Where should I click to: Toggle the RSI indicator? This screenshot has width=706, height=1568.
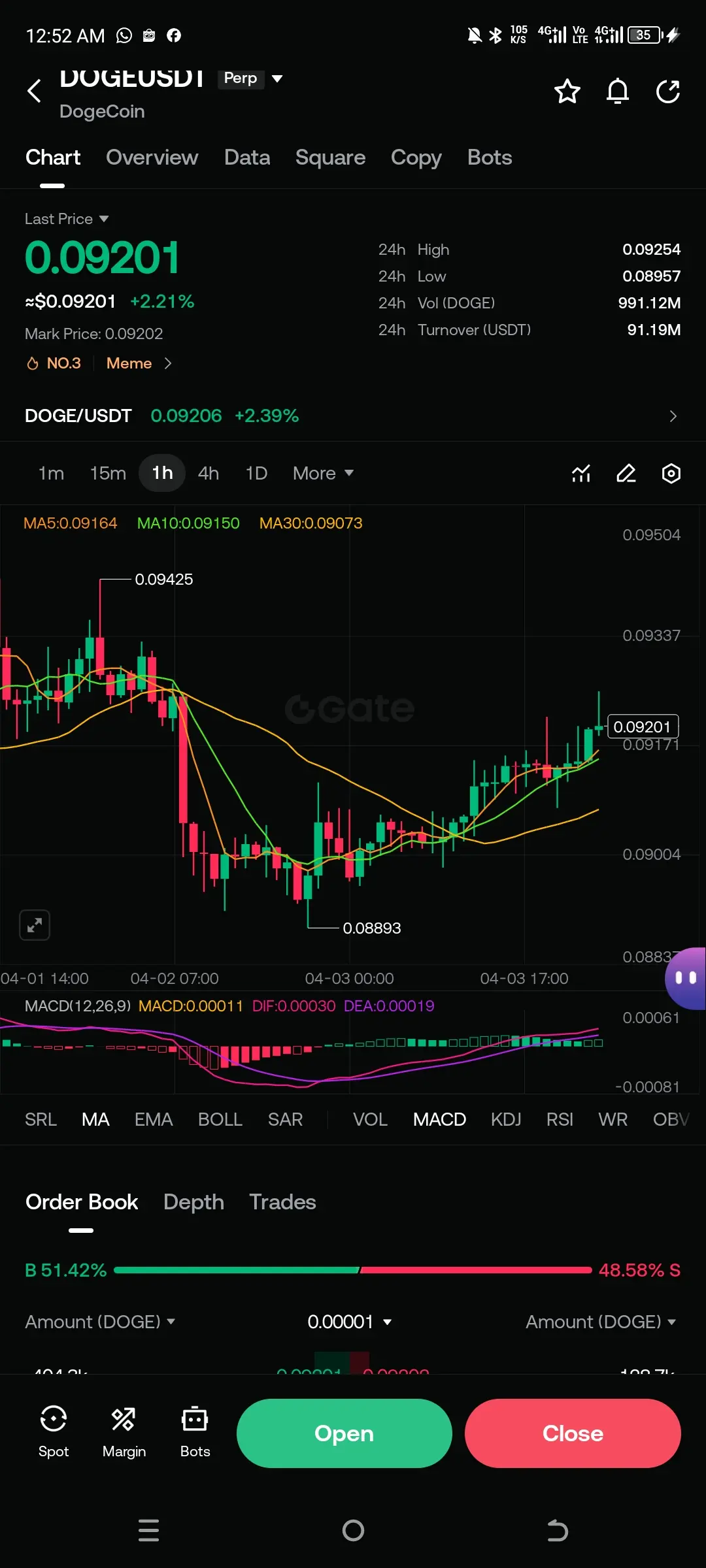coord(560,1119)
